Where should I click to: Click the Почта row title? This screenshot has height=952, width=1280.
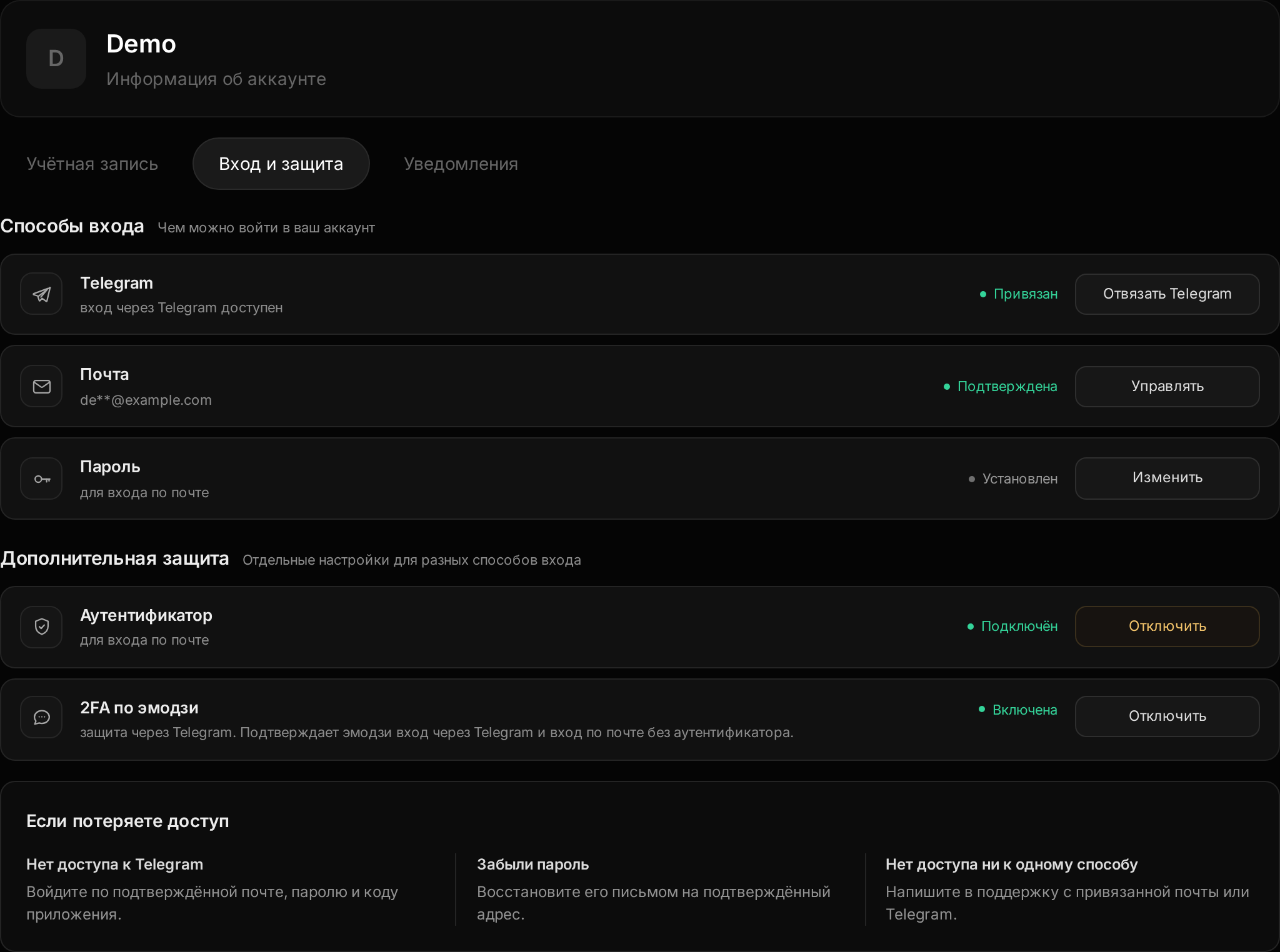[x=104, y=374]
